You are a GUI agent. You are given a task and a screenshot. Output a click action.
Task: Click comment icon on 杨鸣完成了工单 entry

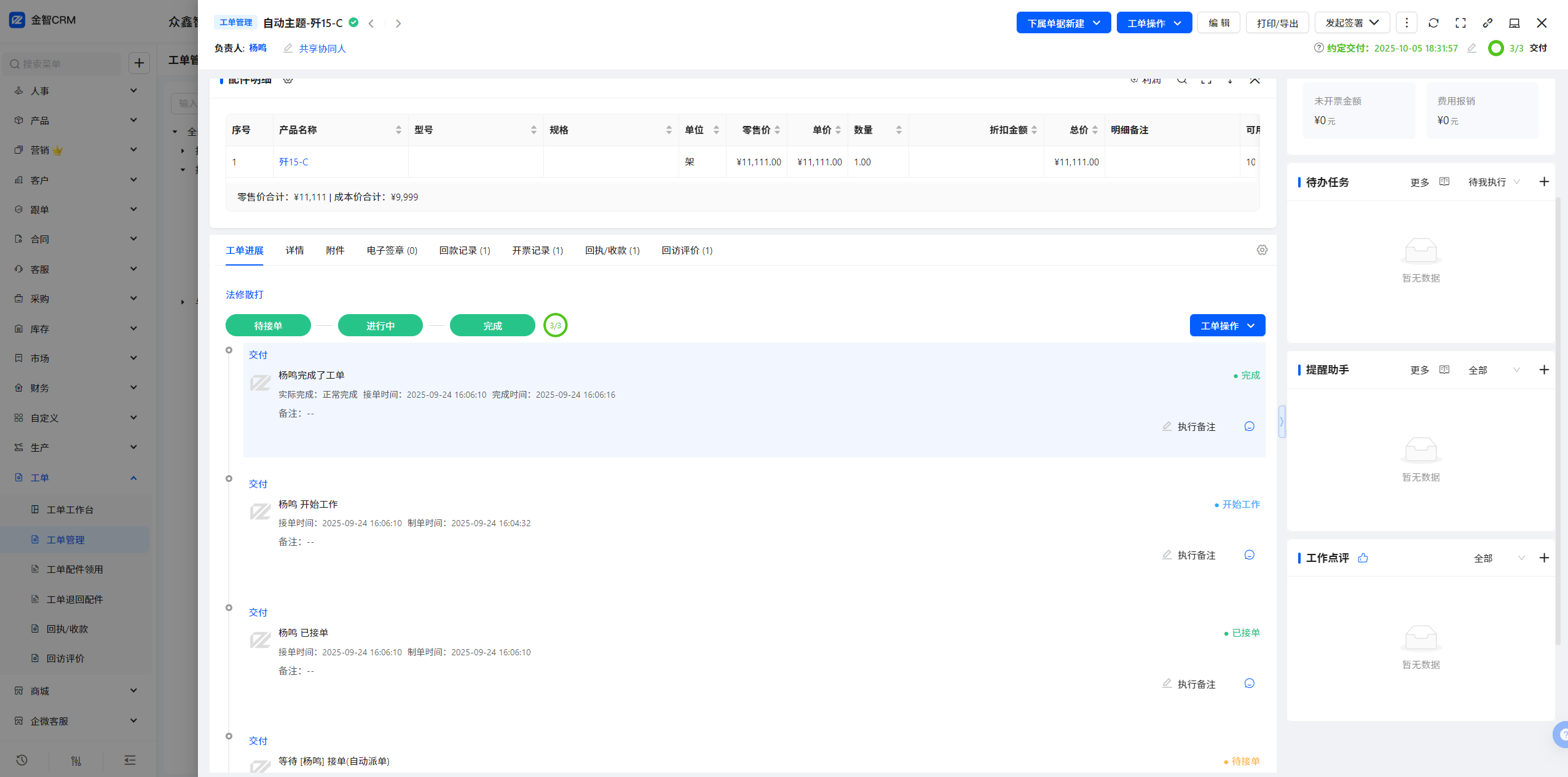(x=1249, y=427)
